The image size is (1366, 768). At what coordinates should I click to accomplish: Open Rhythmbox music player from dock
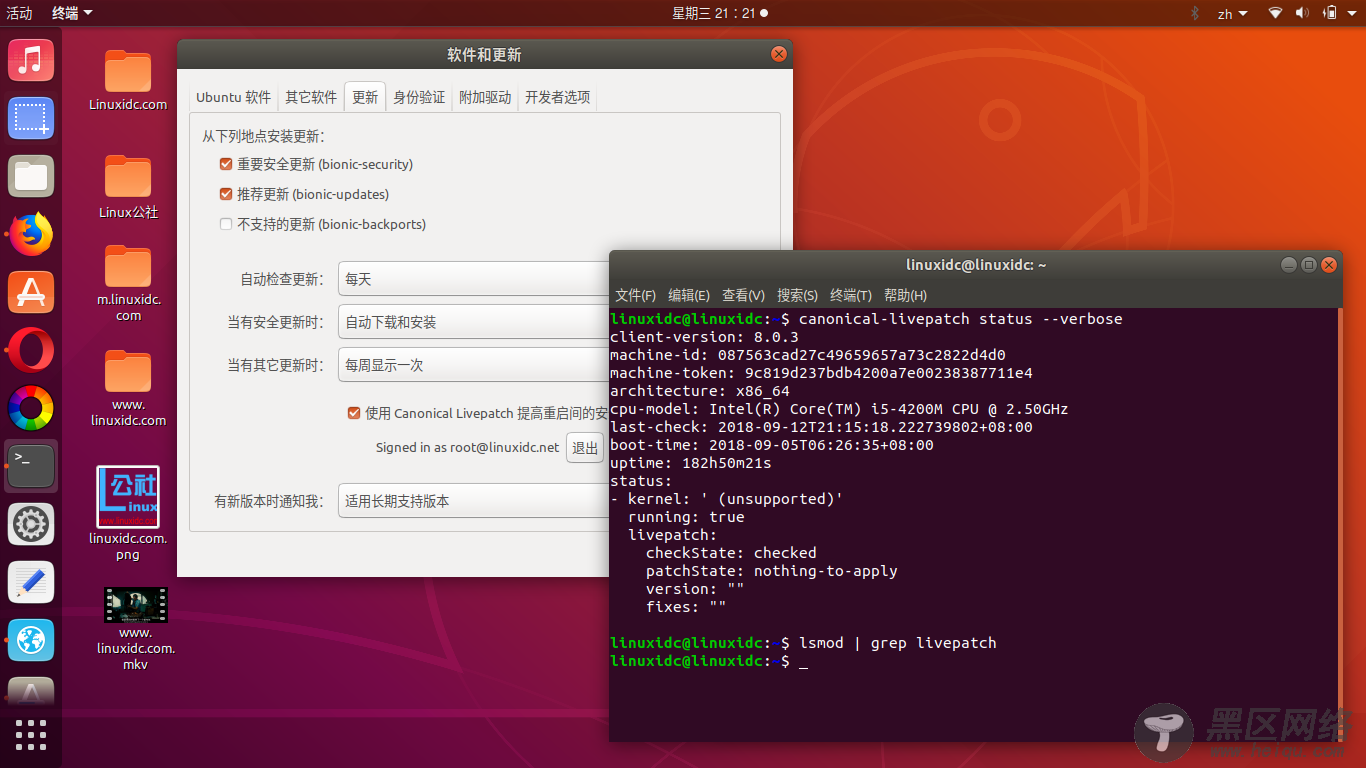(31, 61)
